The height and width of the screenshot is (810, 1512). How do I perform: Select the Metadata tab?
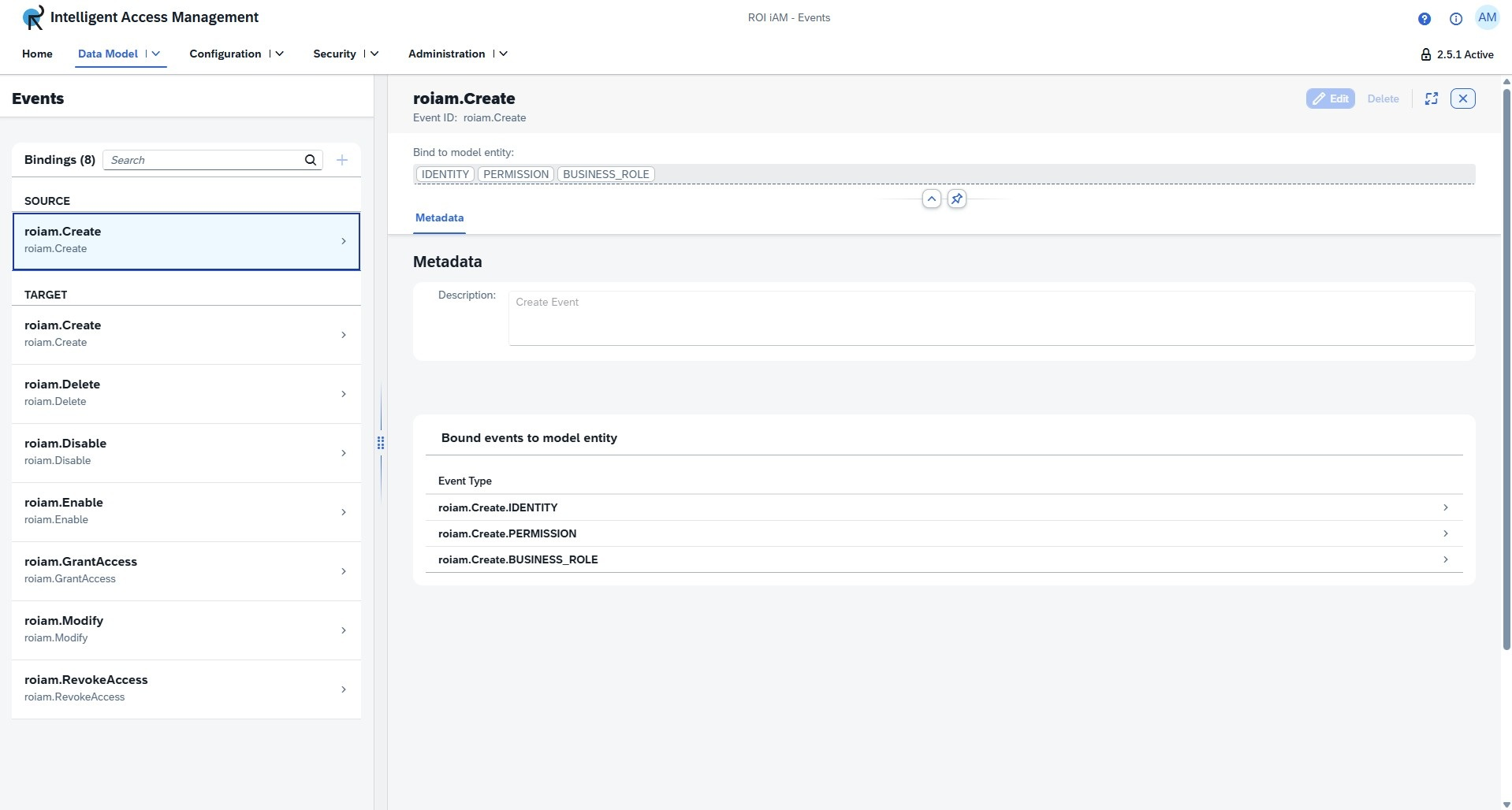point(439,217)
